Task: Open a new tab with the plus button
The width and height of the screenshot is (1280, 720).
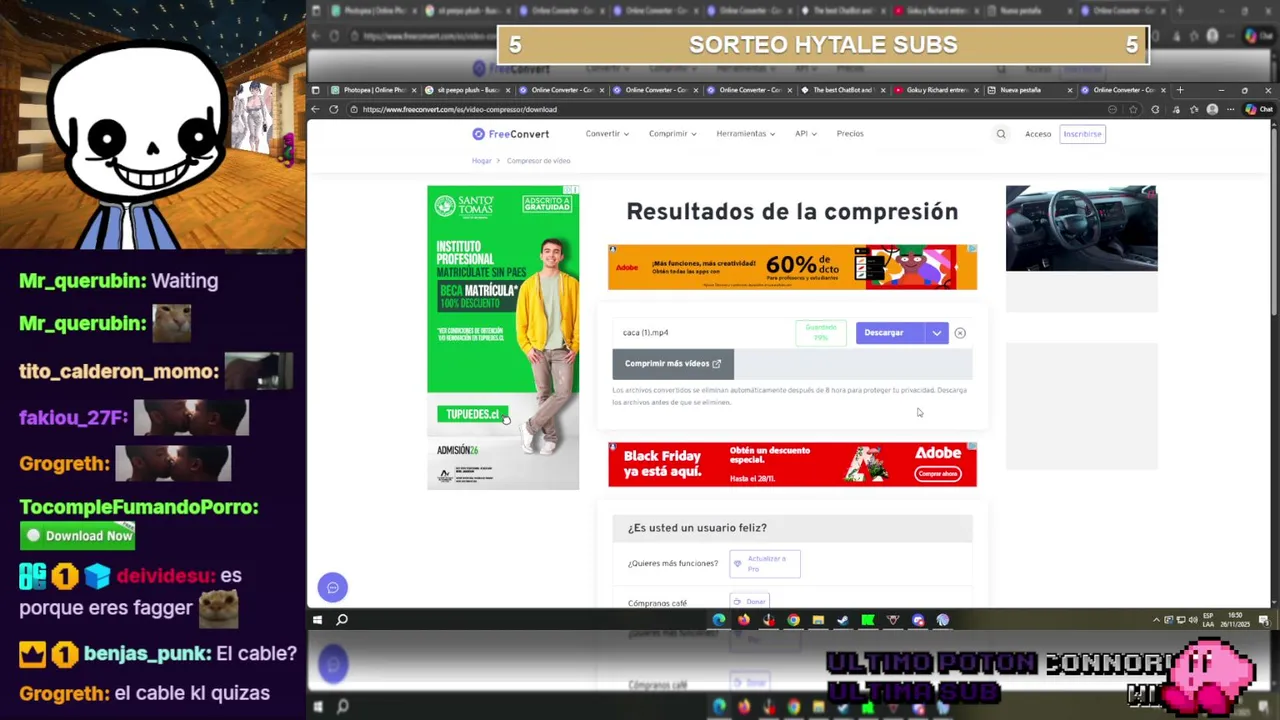Action: 1180,90
